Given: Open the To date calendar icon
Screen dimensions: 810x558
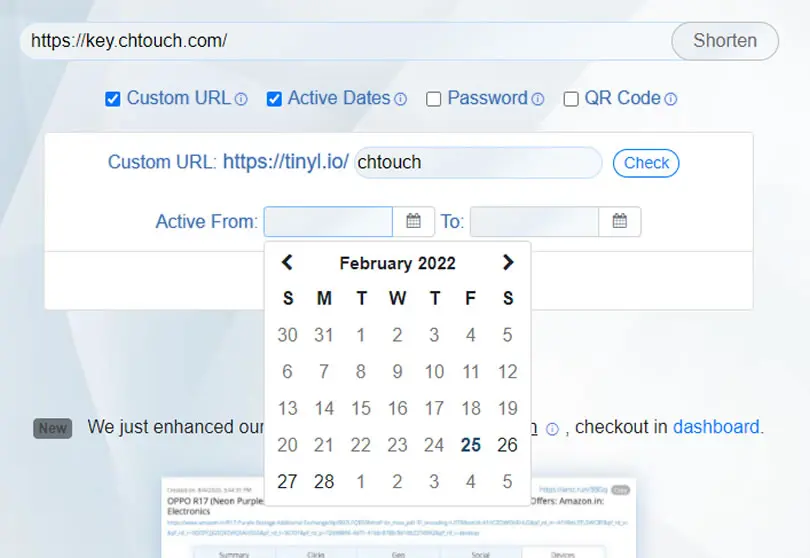Looking at the screenshot, I should (x=619, y=222).
